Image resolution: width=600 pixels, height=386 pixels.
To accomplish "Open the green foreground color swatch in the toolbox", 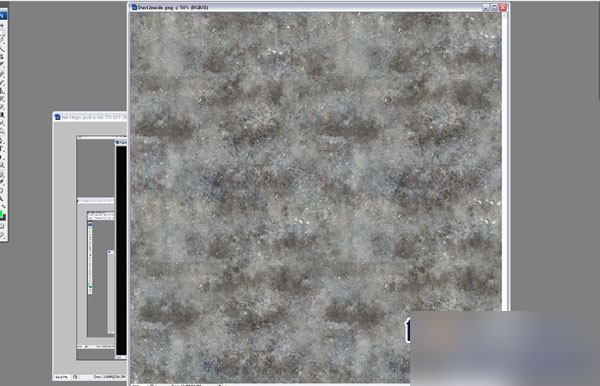I will 1,214.
